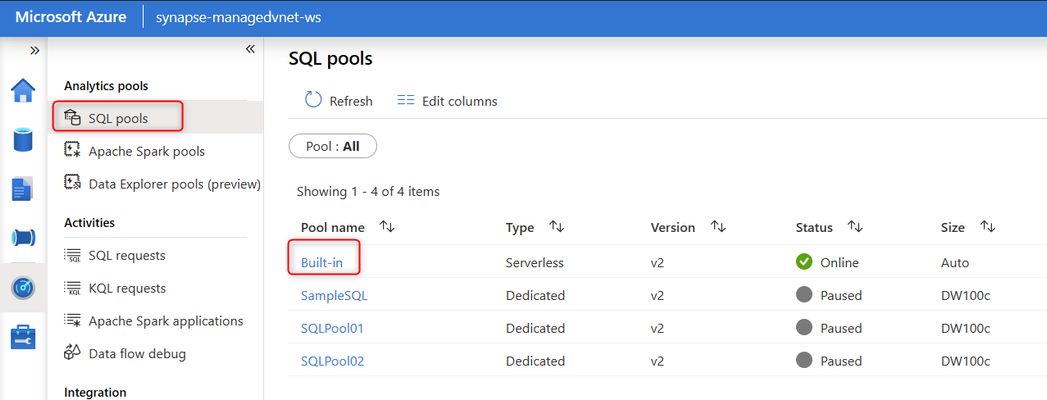
Task: Open the Data hub cylinder icon
Action: (23, 140)
